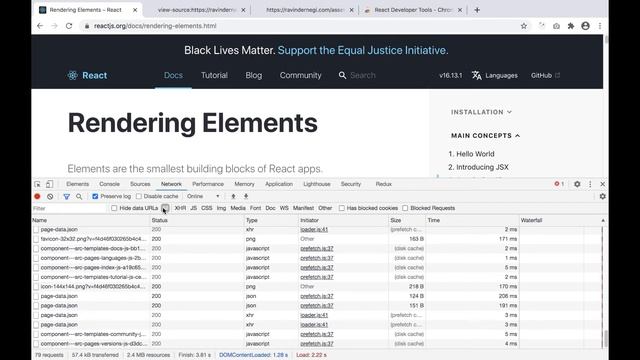Toggle Preserve log checkbox
Screen dimensions: 640x360
click(x=95, y=196)
